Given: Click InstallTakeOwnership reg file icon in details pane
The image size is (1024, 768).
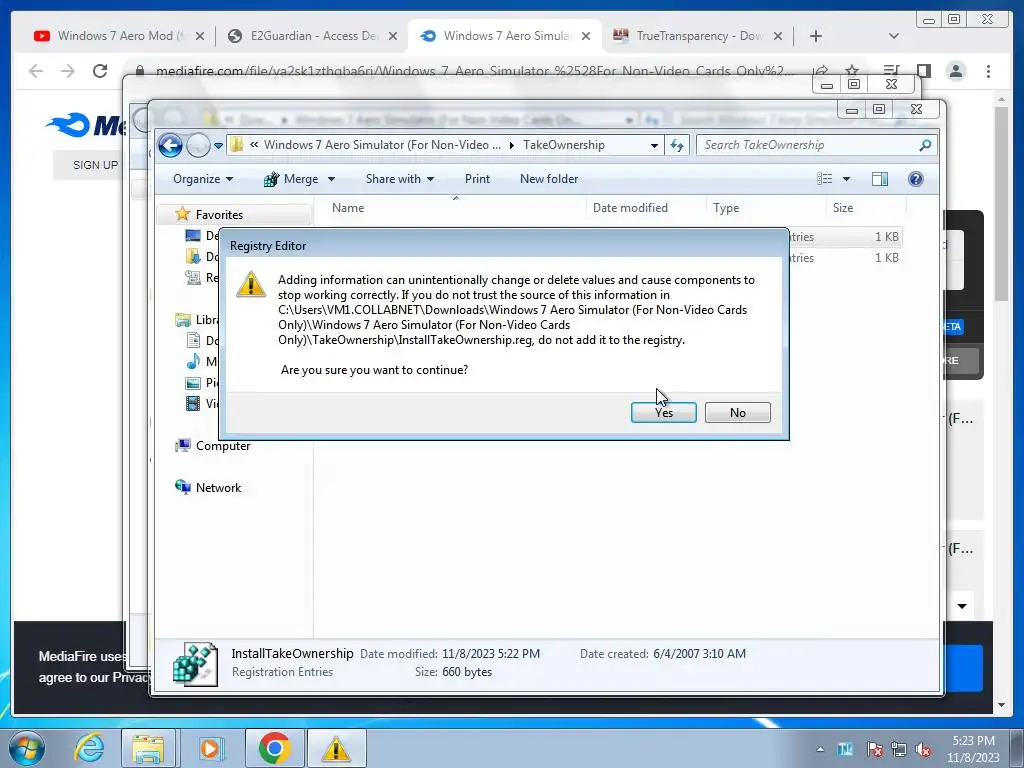Looking at the screenshot, I should 195,664.
